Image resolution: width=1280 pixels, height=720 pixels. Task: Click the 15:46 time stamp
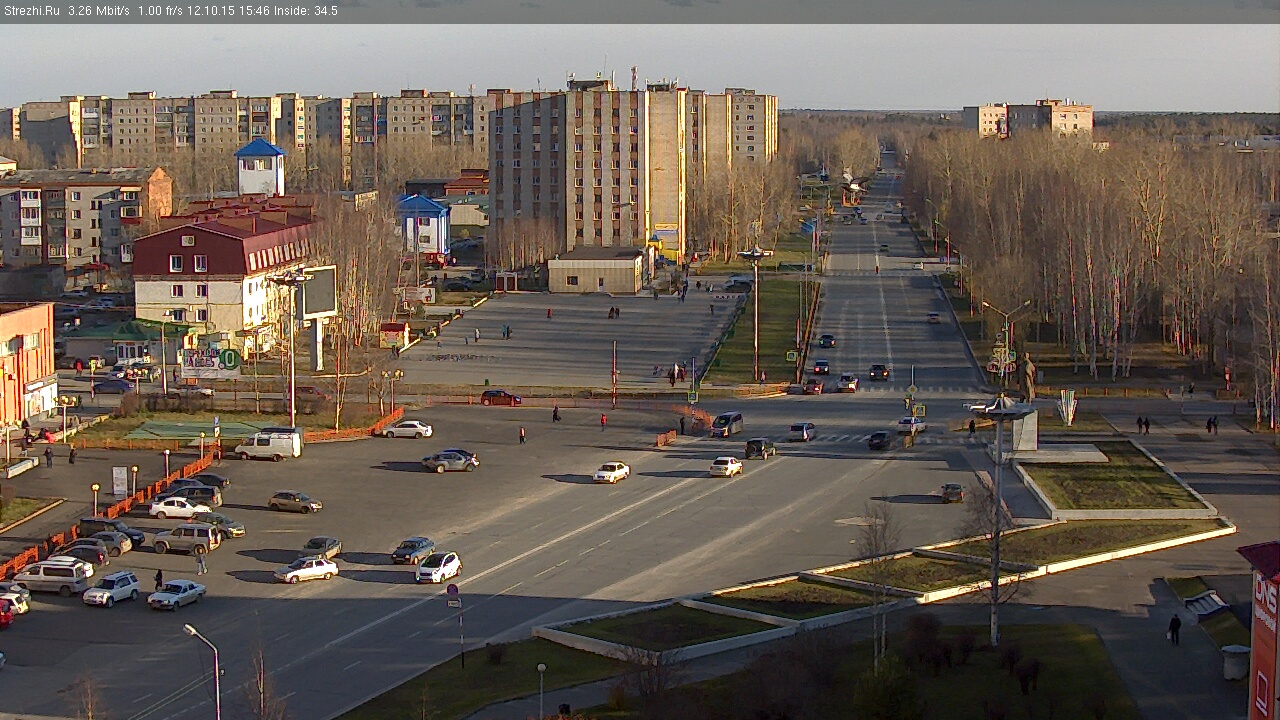[256, 11]
